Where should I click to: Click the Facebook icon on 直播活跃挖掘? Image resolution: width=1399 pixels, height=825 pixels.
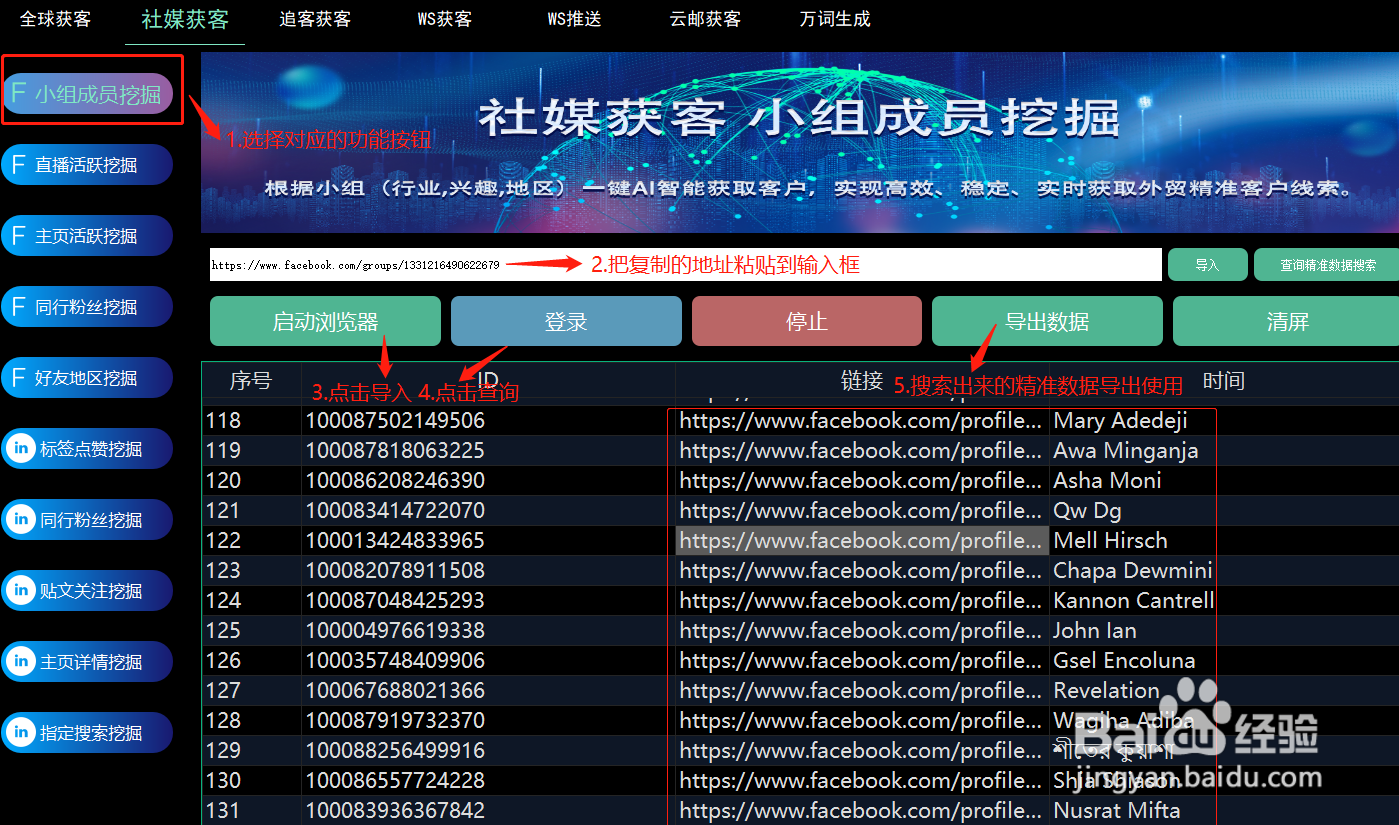point(18,165)
